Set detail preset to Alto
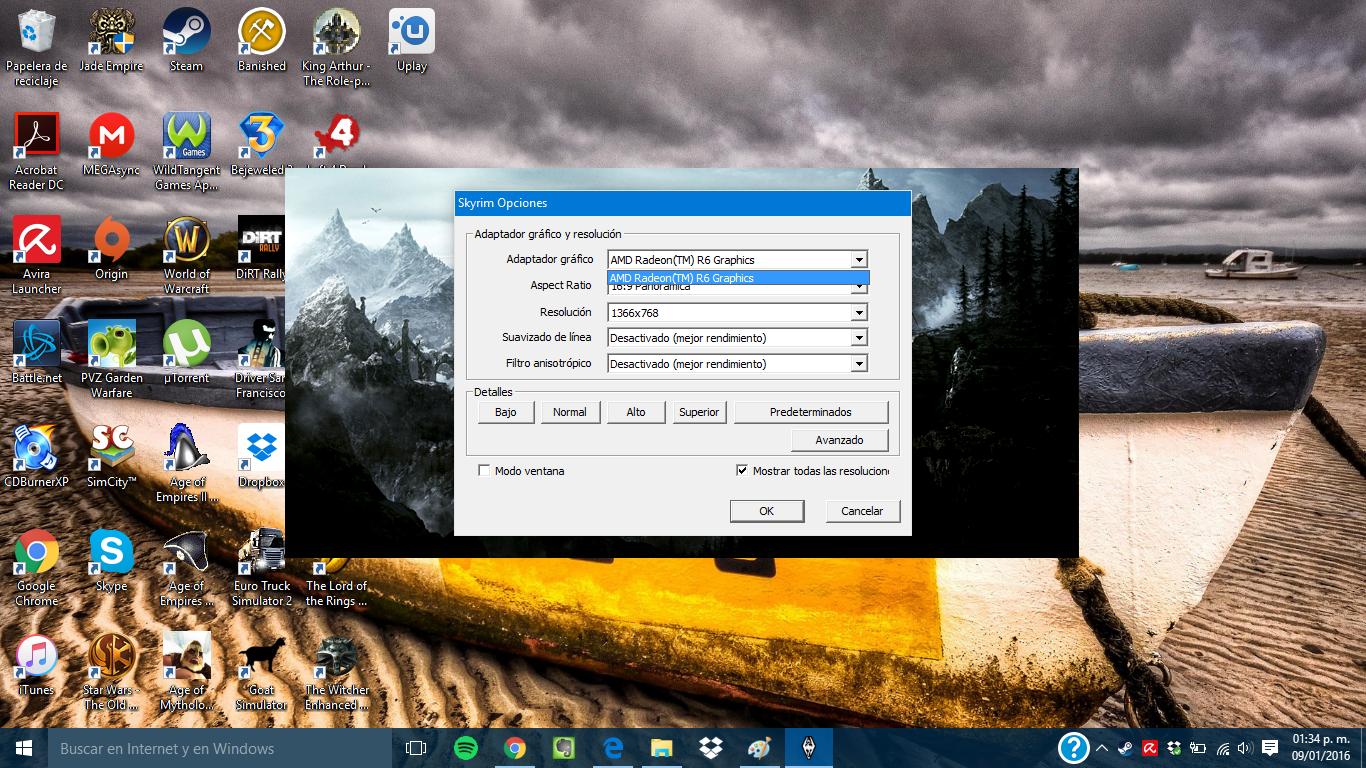Screen dimensions: 1366x768 pyautogui.click(x=636, y=412)
